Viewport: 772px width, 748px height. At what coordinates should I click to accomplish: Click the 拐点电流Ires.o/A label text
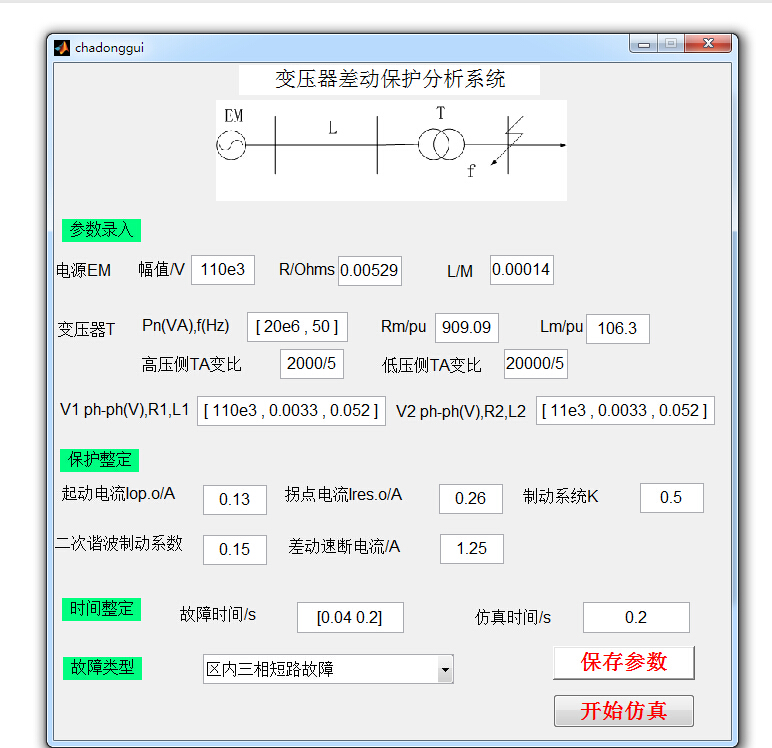343,495
